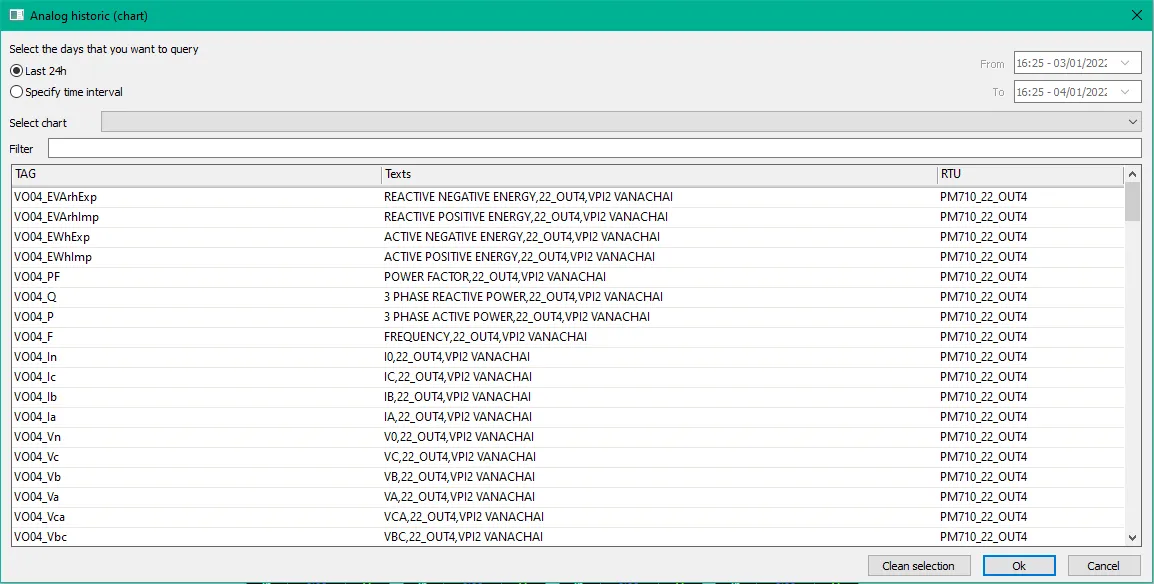Close the Analog historic chart window

point(1136,15)
